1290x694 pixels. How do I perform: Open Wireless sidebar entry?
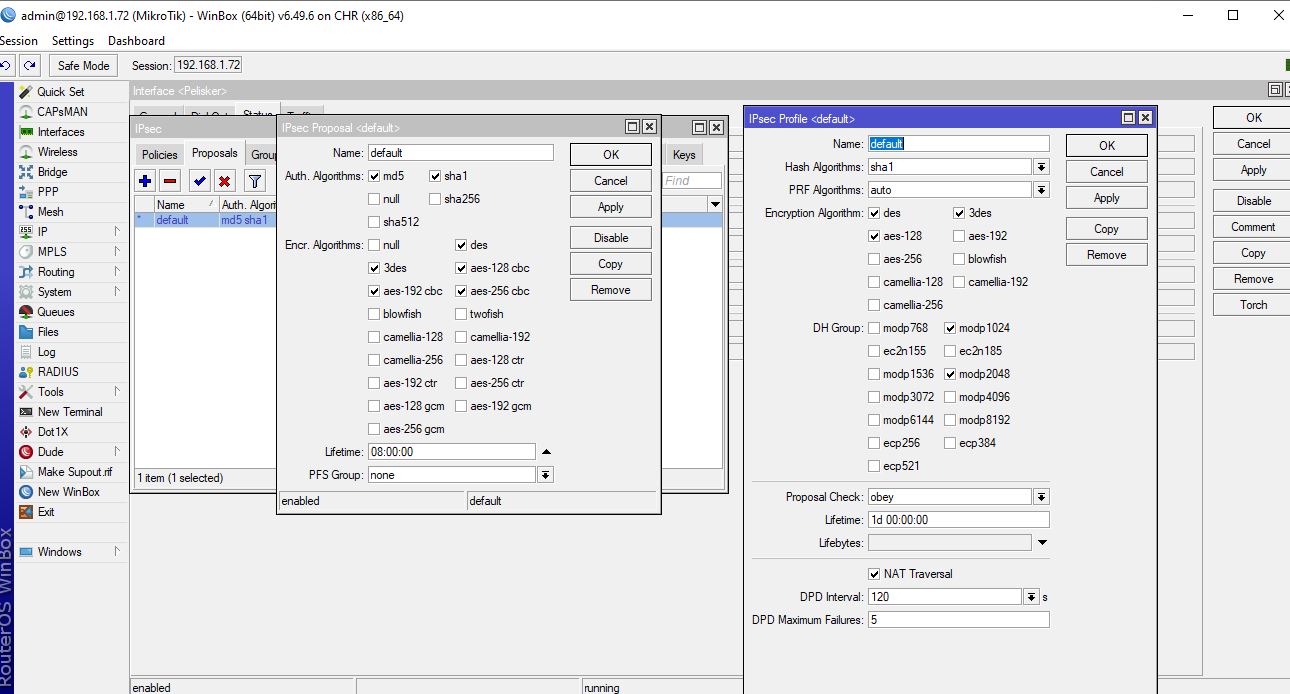(57, 152)
